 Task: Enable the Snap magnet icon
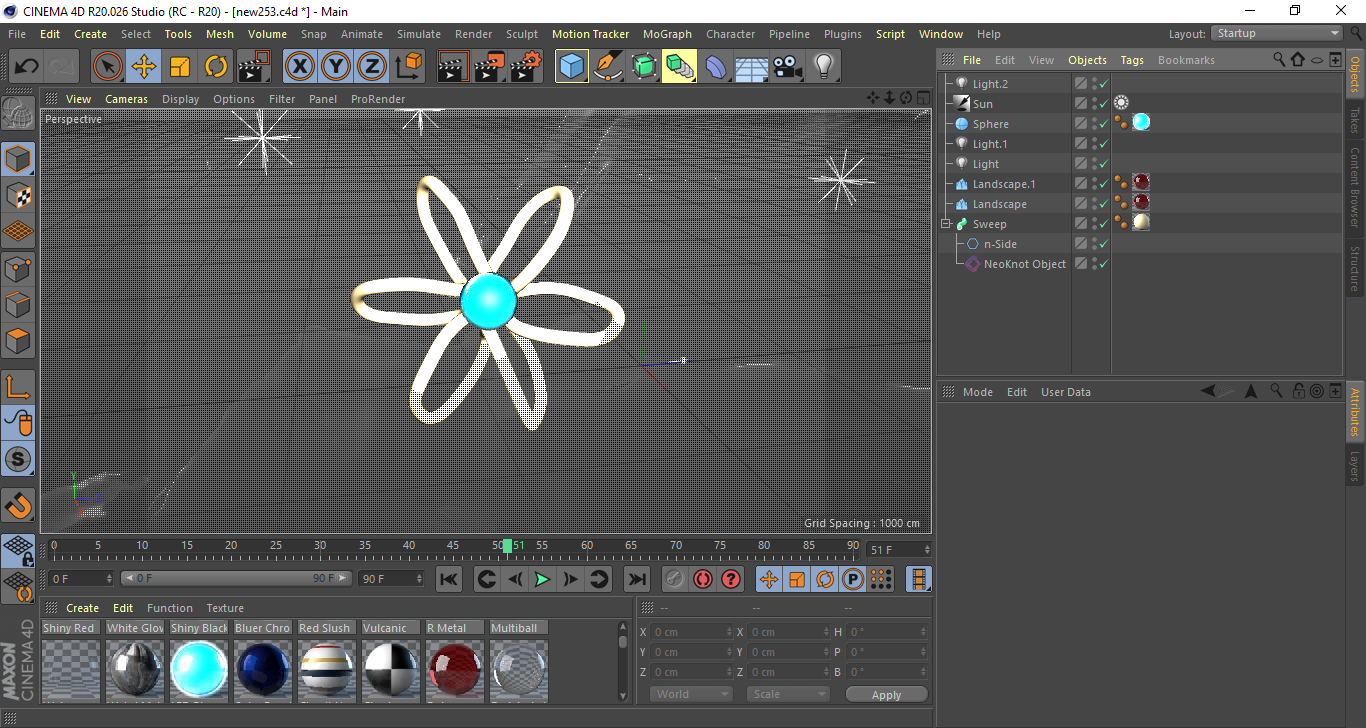click(18, 507)
